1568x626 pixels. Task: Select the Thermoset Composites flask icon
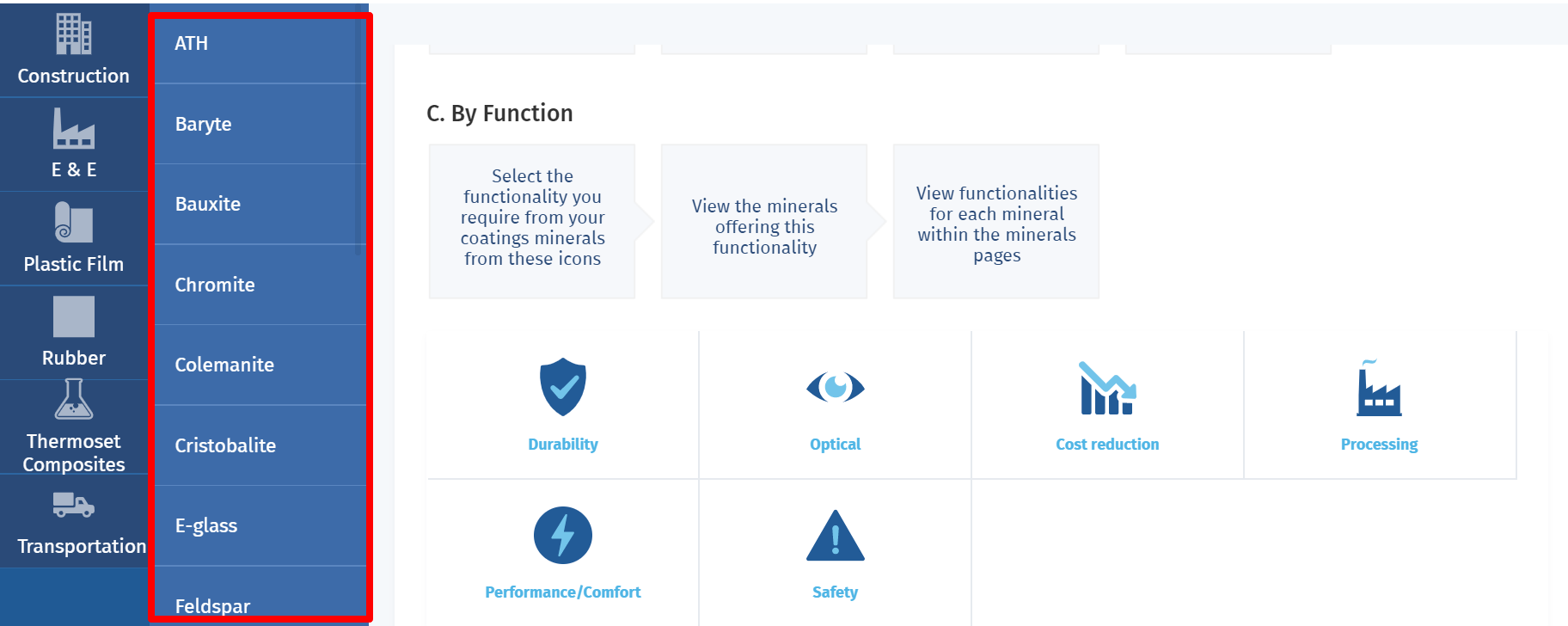(74, 399)
